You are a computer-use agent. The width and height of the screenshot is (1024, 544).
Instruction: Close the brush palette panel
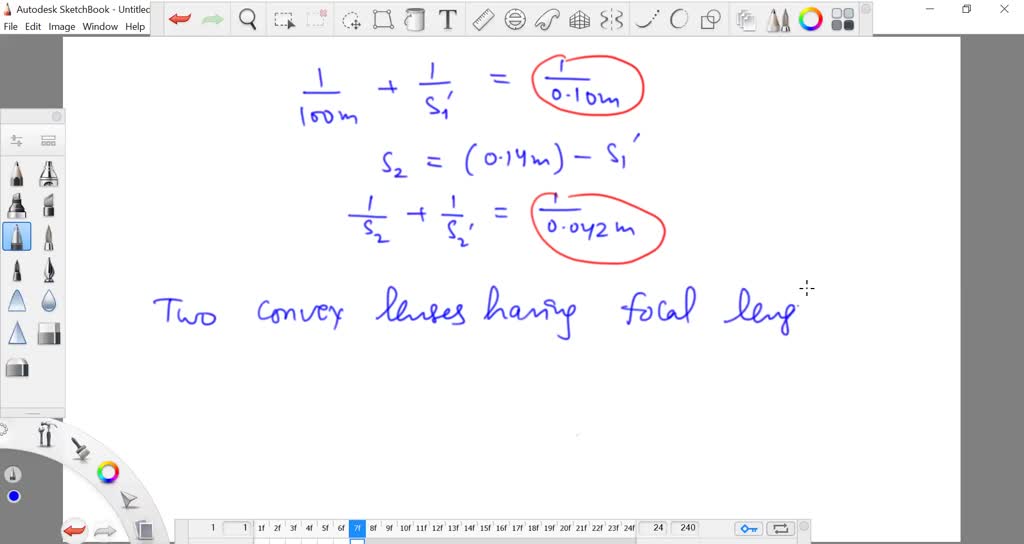coord(56,116)
